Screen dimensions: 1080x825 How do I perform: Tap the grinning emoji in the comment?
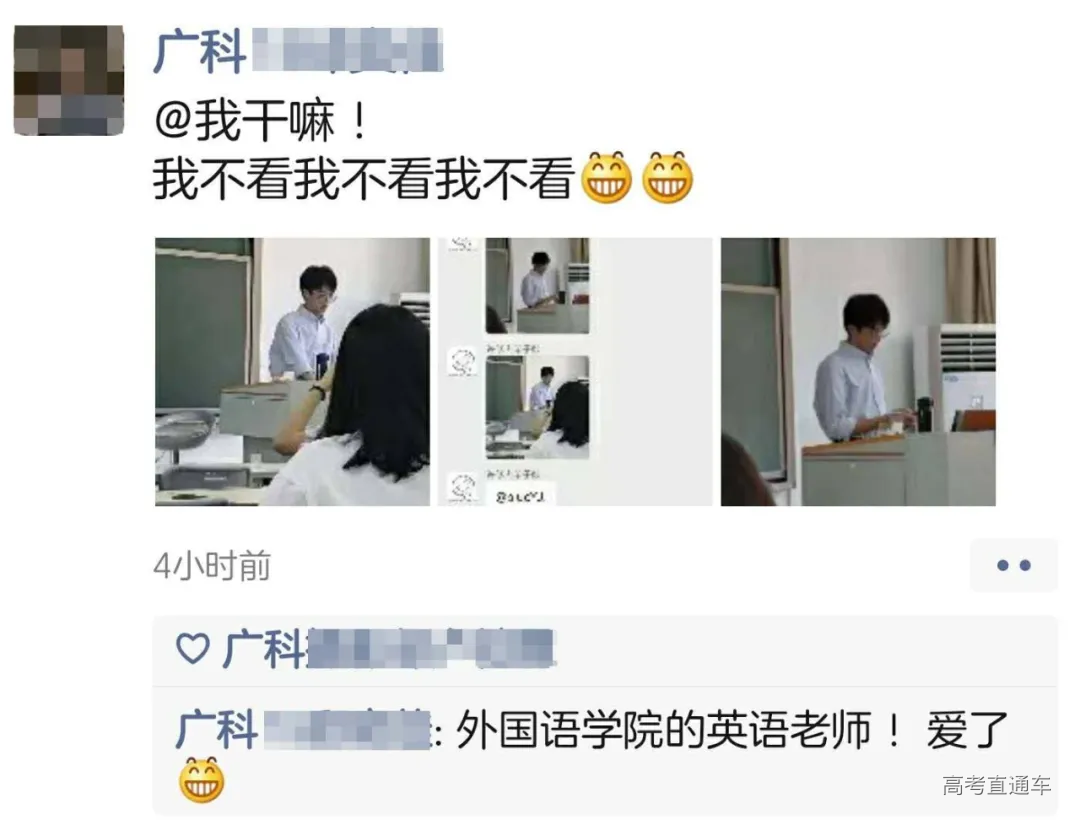201,780
